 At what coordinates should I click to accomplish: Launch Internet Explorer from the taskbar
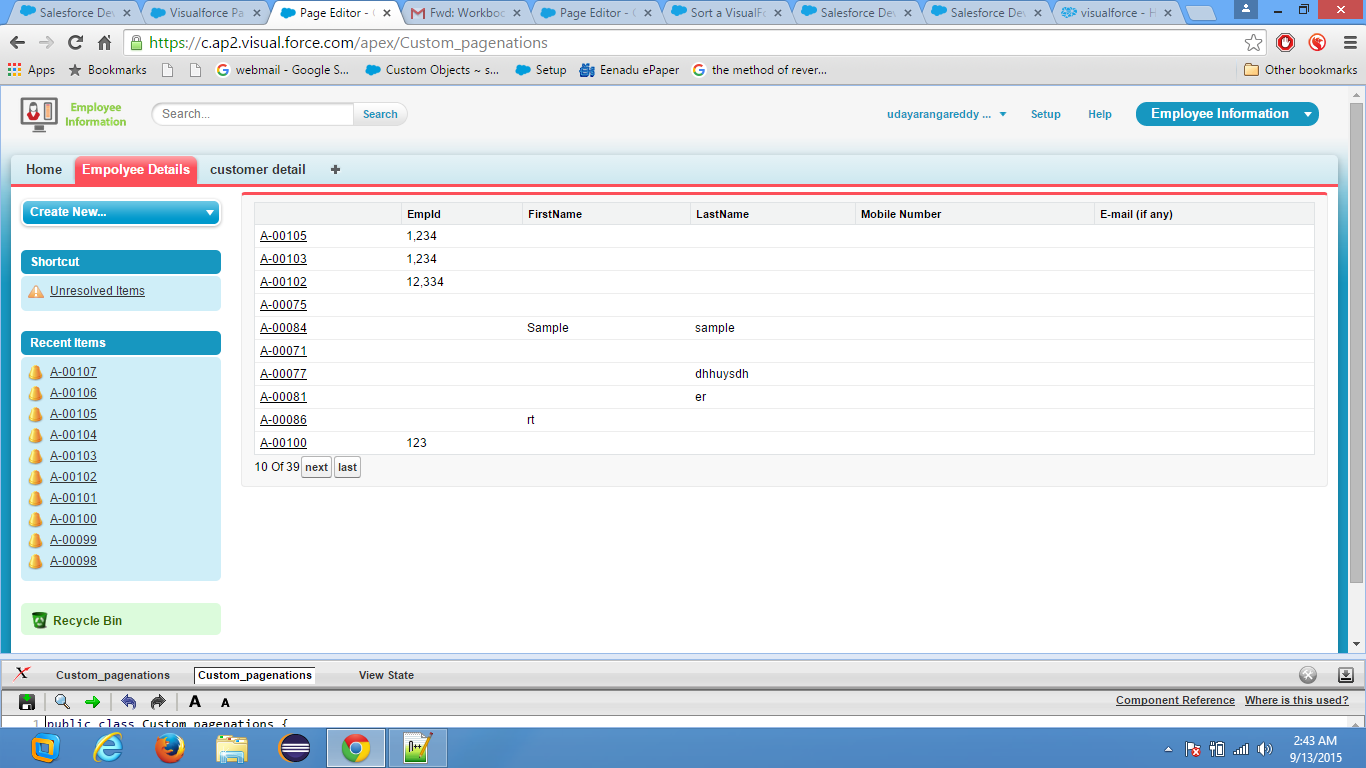coord(108,747)
